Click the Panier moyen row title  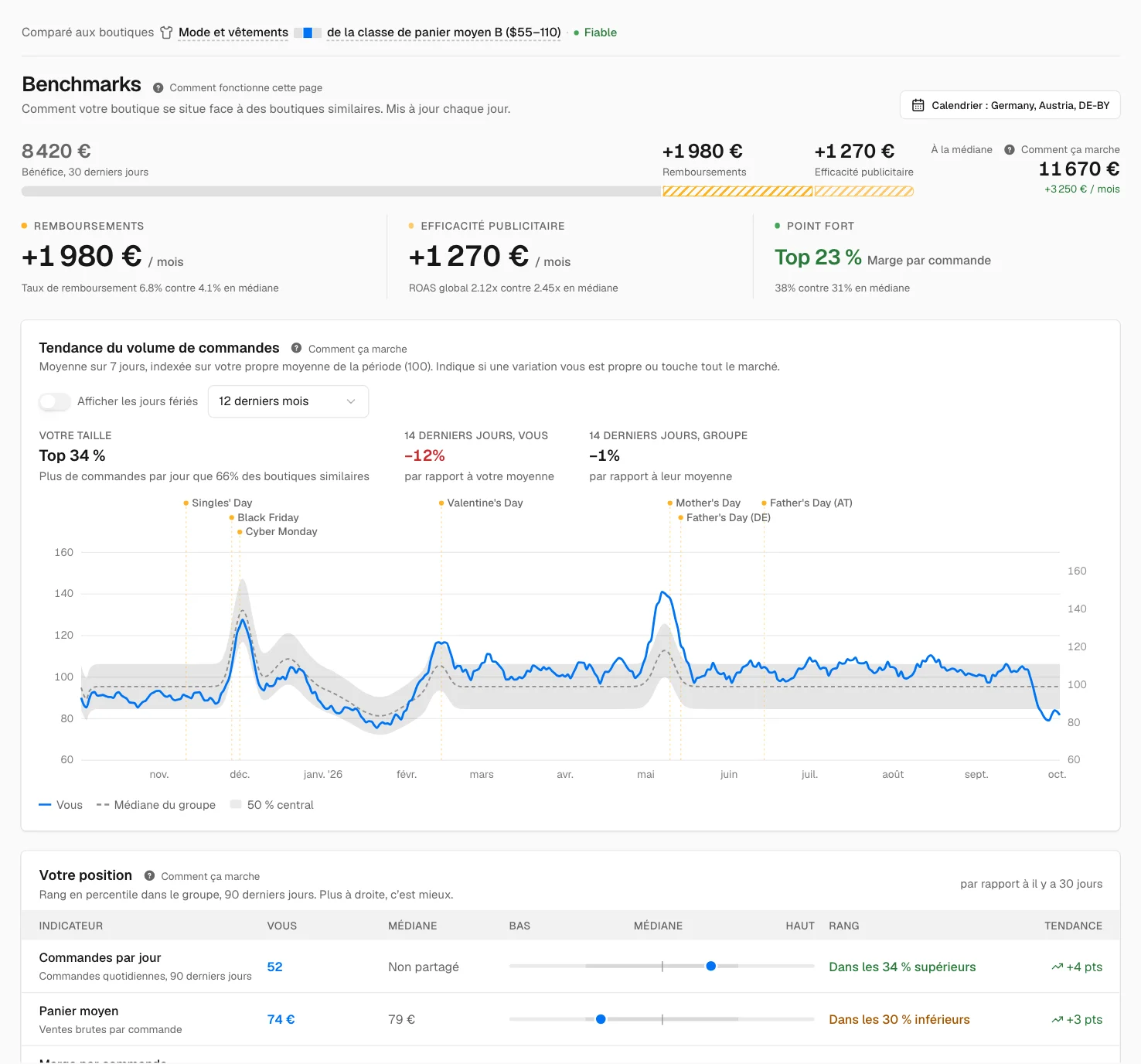click(x=79, y=1011)
